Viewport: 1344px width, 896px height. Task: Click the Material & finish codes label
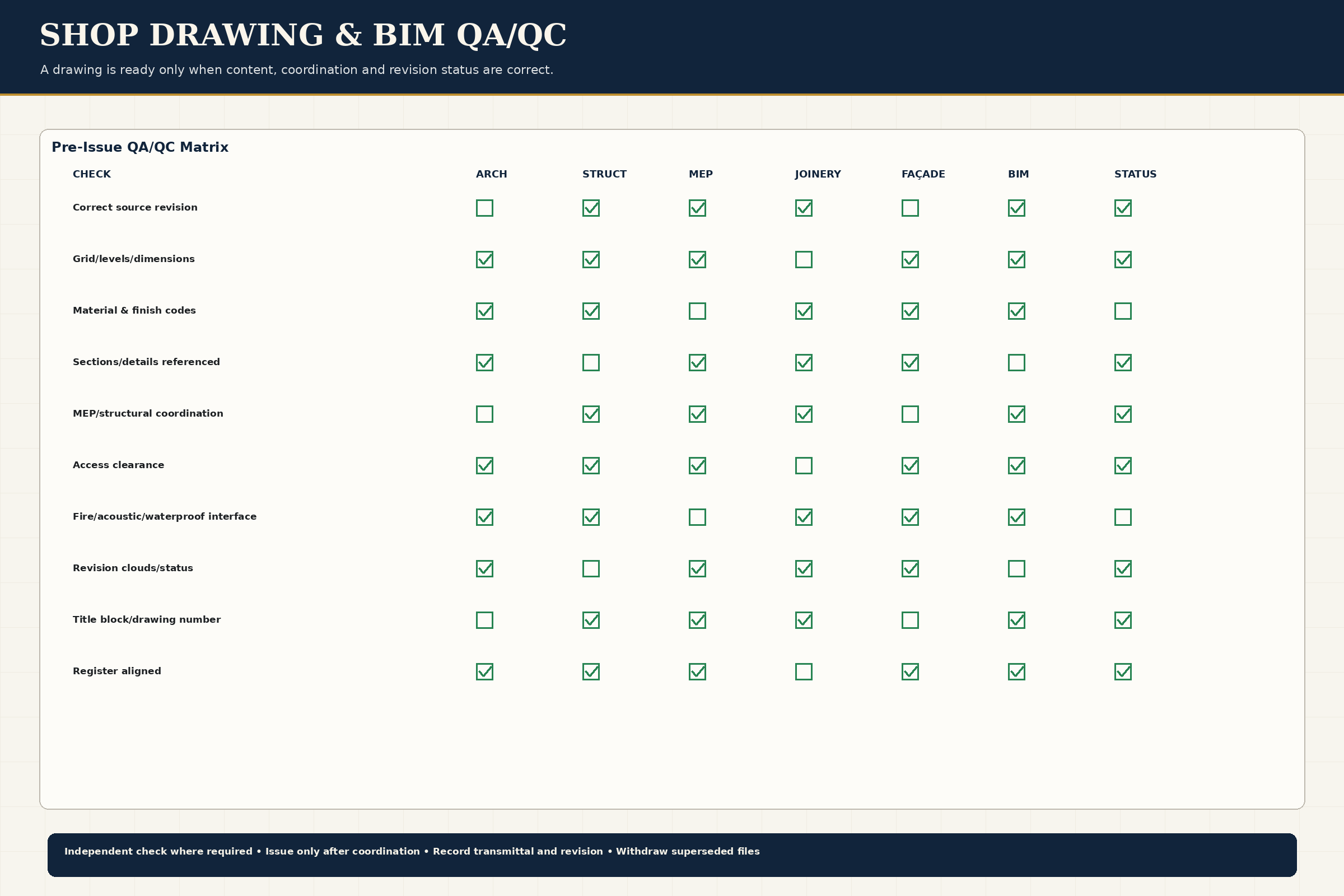[134, 310]
